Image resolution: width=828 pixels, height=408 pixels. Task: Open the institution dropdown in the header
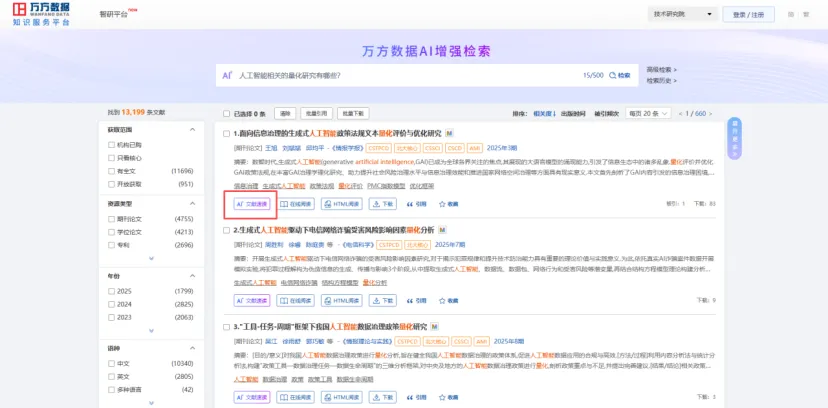[682, 15]
